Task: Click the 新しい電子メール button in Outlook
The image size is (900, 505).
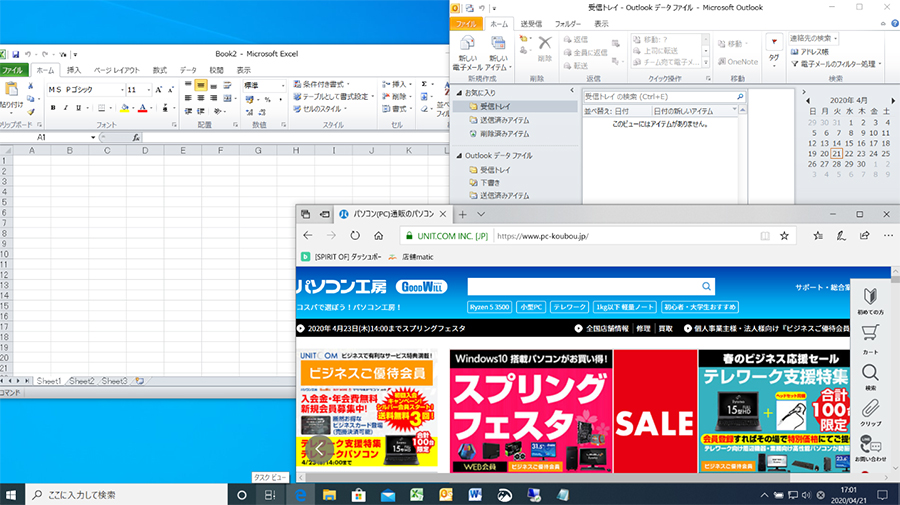Action: 467,53
